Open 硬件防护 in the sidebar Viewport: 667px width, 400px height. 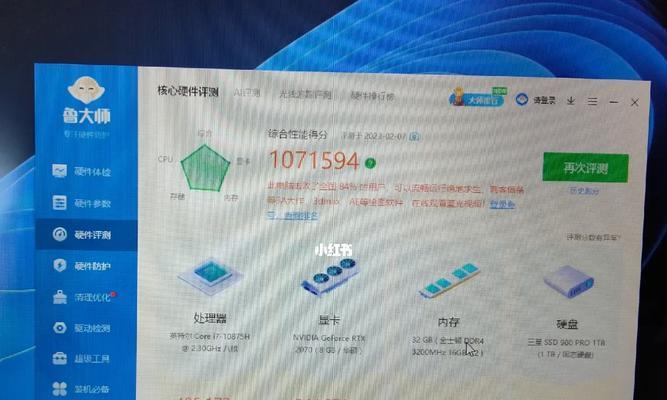[x=82, y=266]
